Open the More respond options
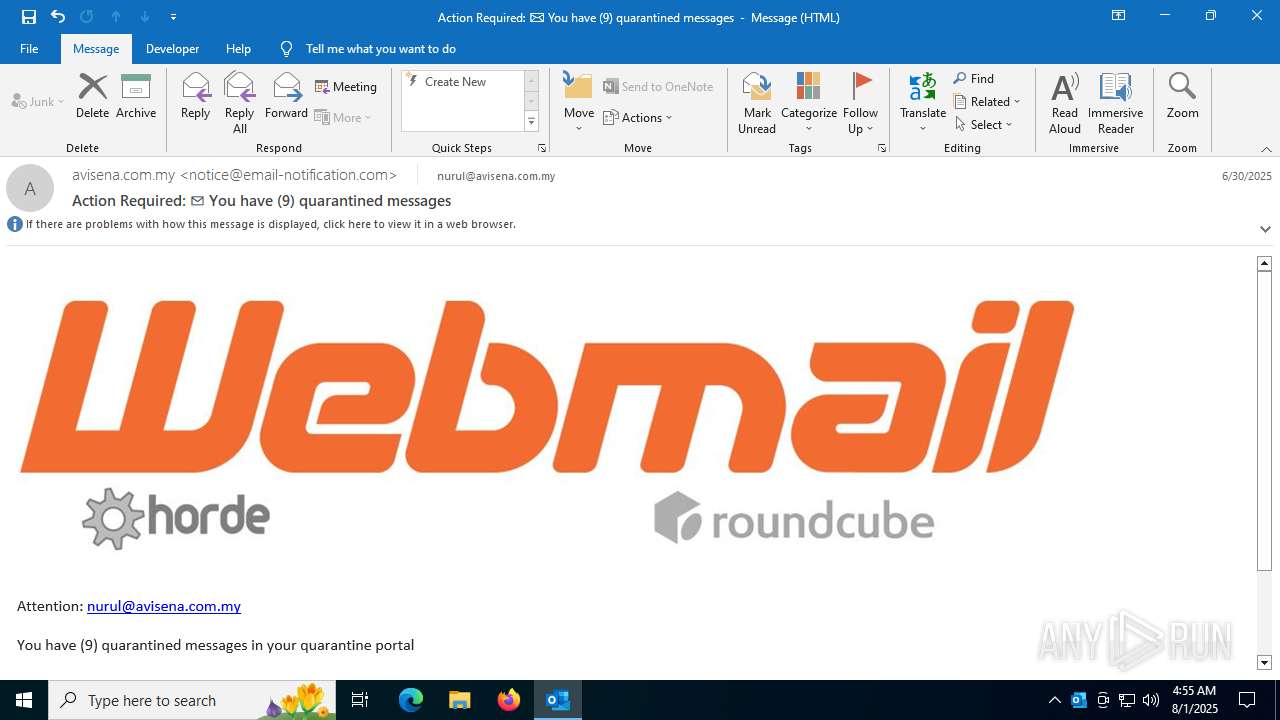 pos(343,117)
